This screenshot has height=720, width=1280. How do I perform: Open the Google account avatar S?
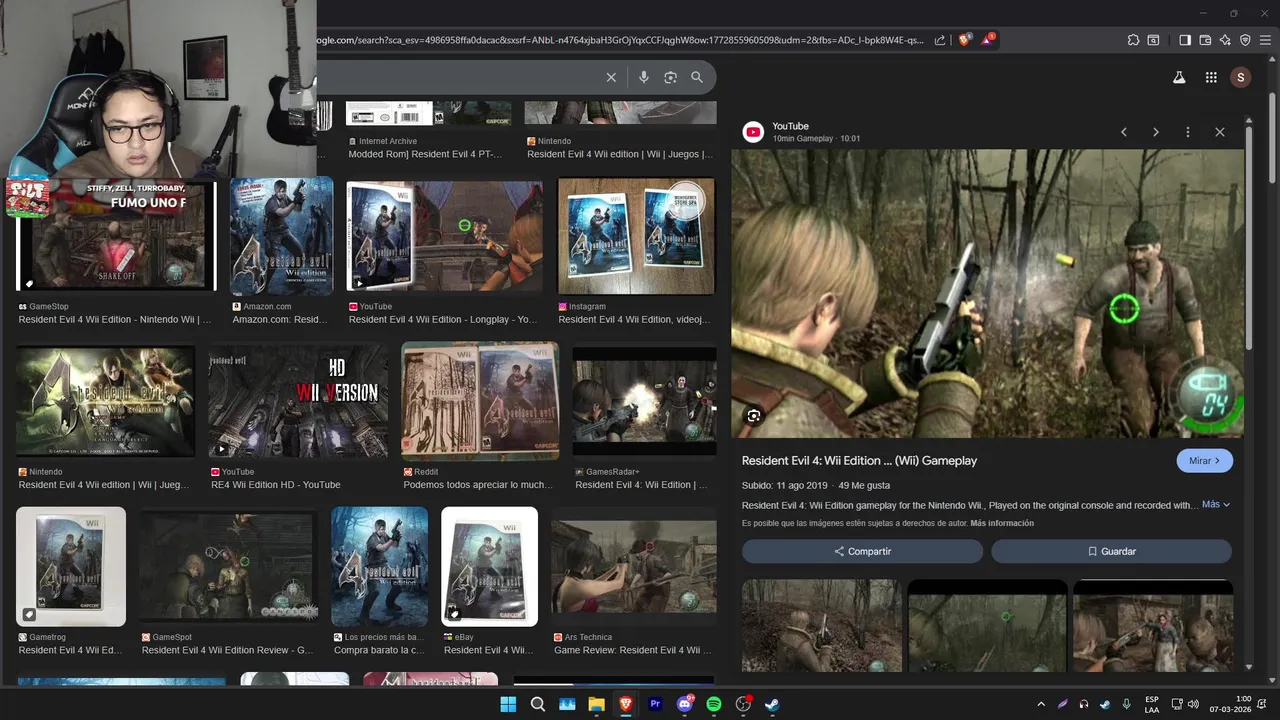coord(1241,77)
